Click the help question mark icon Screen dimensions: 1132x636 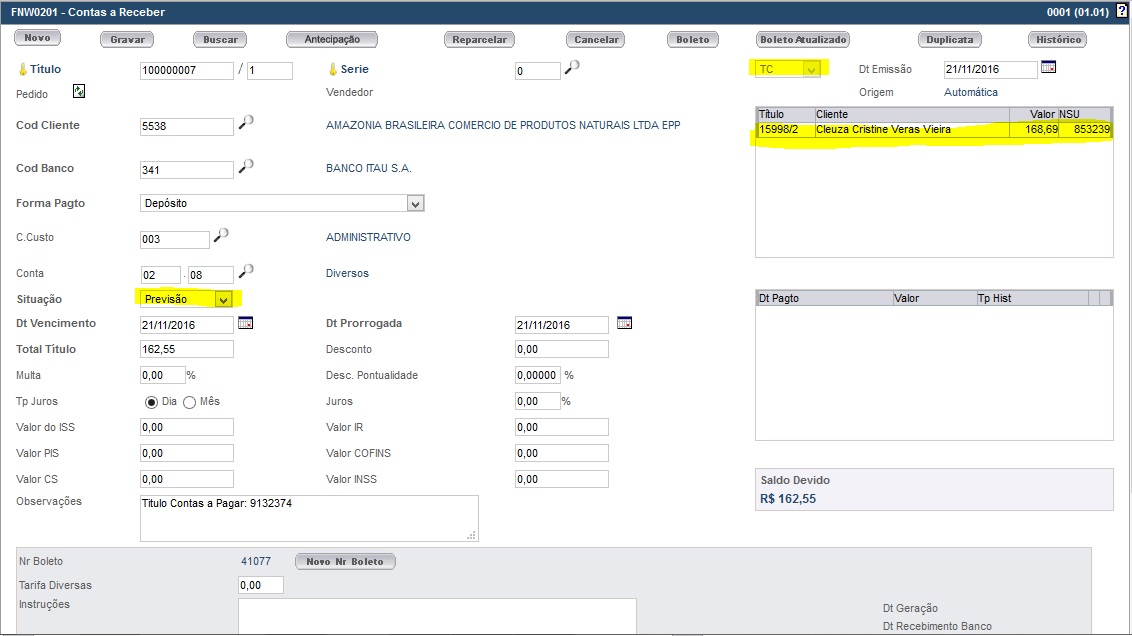[x=1121, y=11]
